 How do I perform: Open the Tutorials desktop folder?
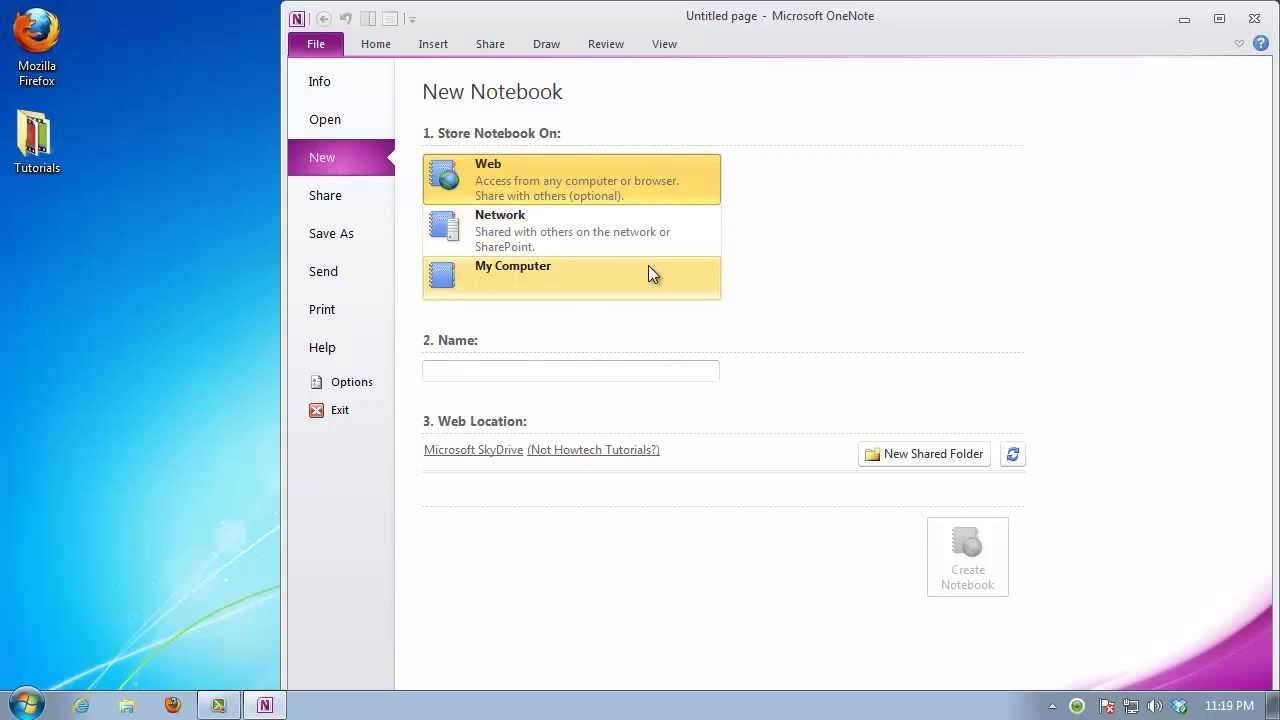(36, 141)
